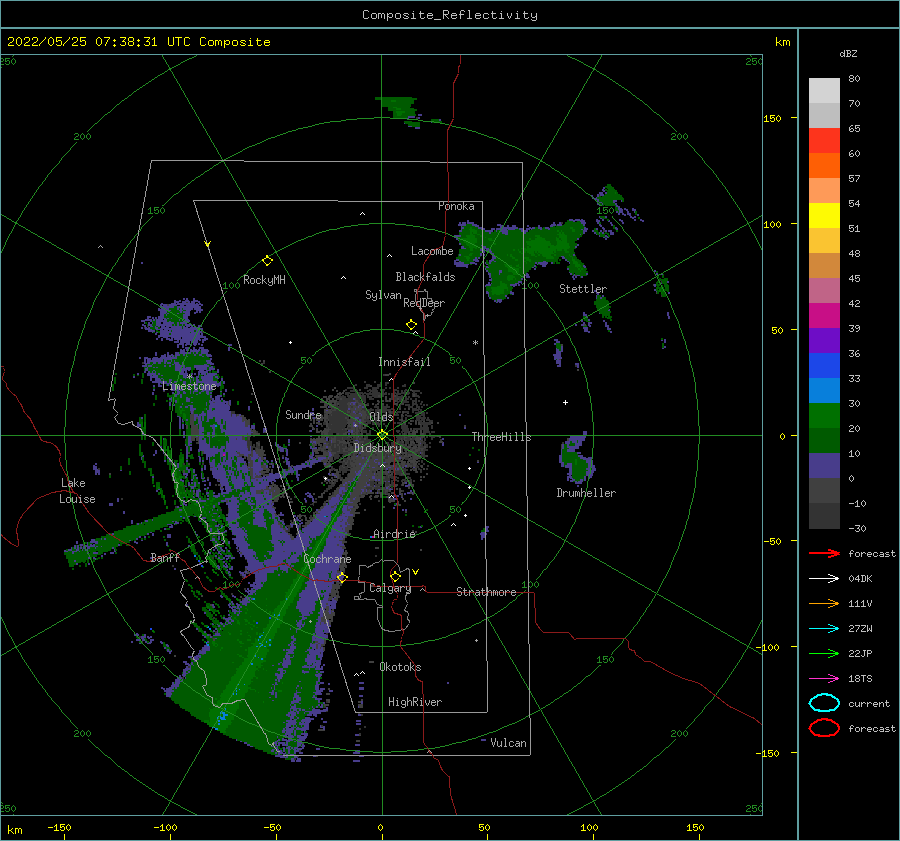Click the Cochrane city label
The height and width of the screenshot is (841, 900).
click(x=327, y=559)
